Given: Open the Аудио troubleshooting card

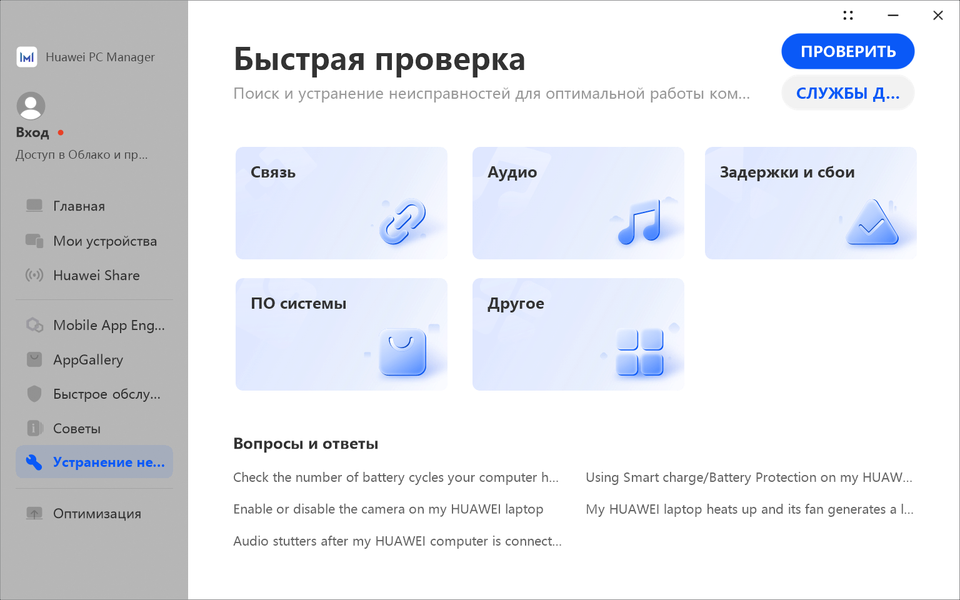Looking at the screenshot, I should pyautogui.click(x=579, y=203).
